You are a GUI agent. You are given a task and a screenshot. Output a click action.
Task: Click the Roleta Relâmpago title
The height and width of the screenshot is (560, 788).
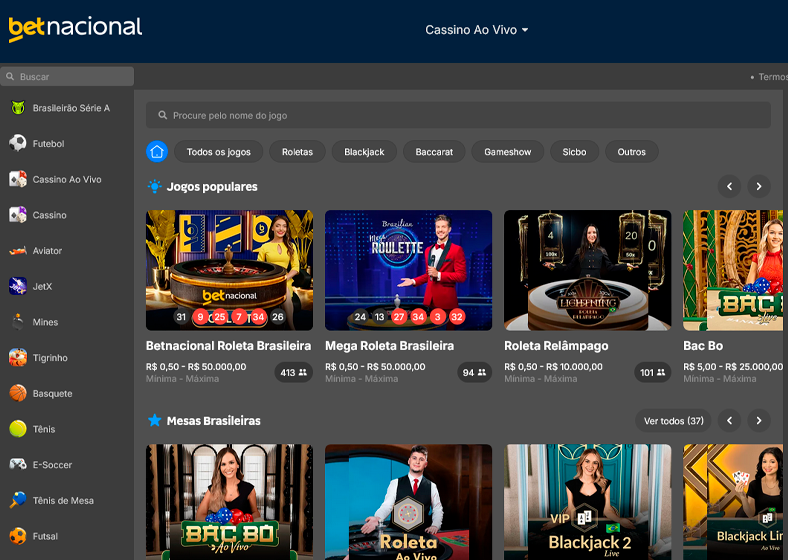(x=556, y=346)
